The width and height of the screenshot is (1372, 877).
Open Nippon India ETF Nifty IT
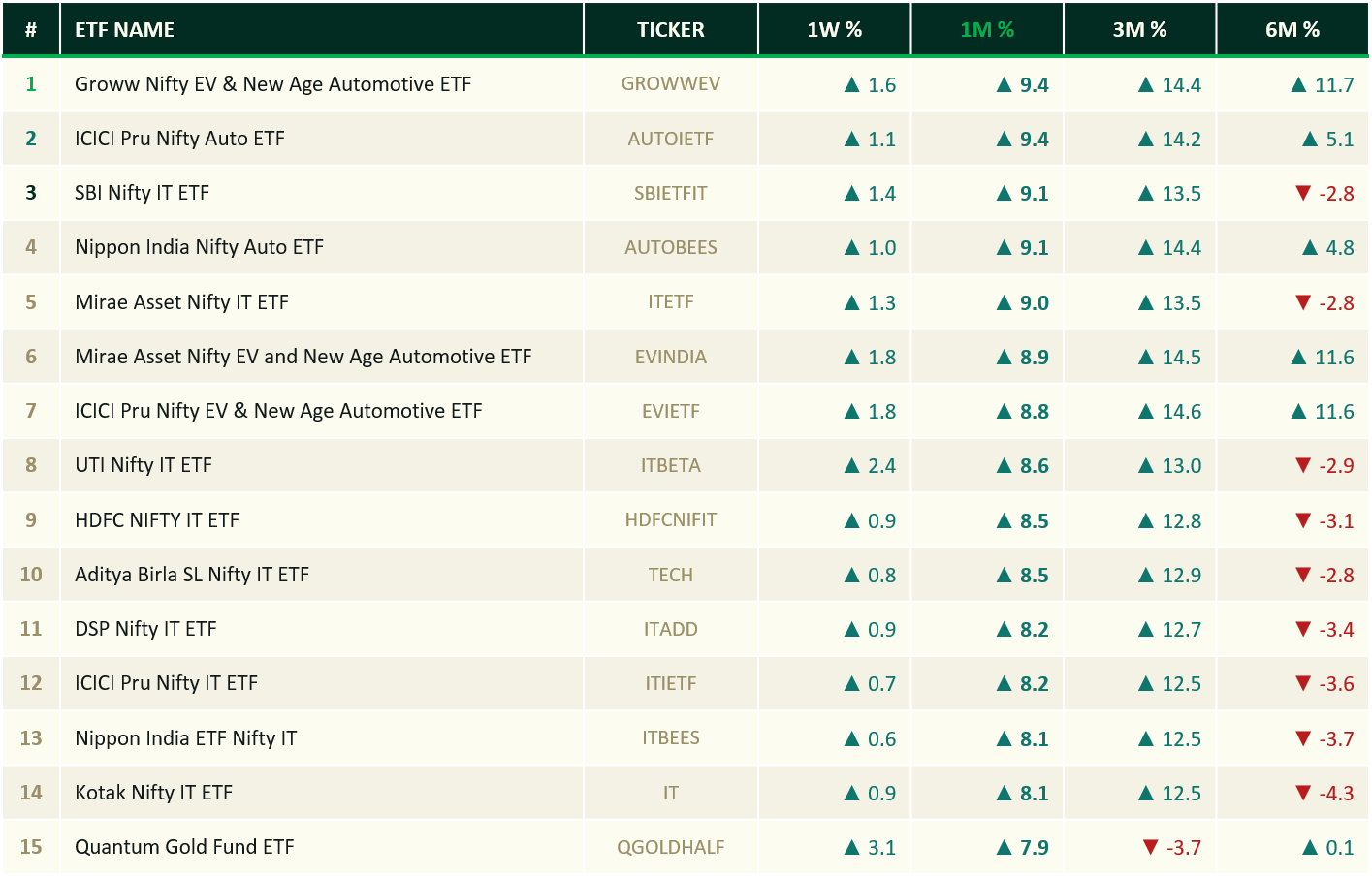186,738
